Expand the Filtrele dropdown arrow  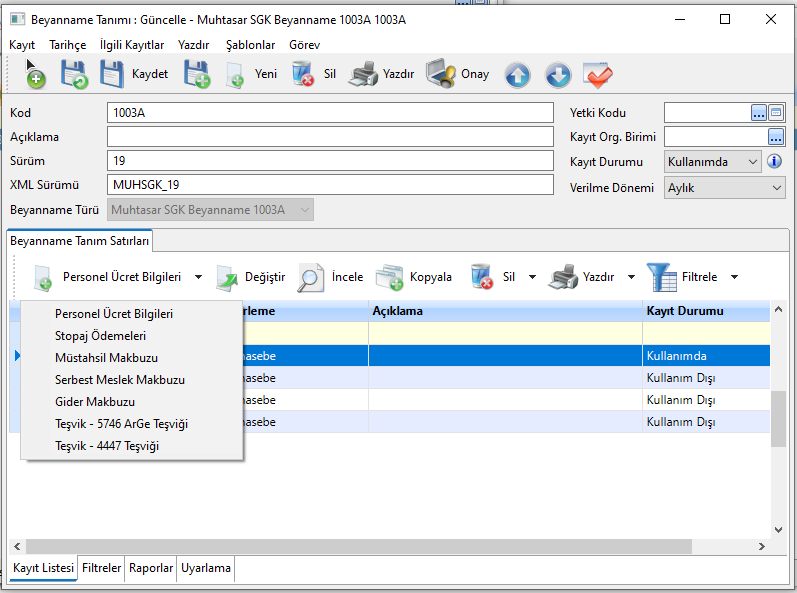(734, 277)
